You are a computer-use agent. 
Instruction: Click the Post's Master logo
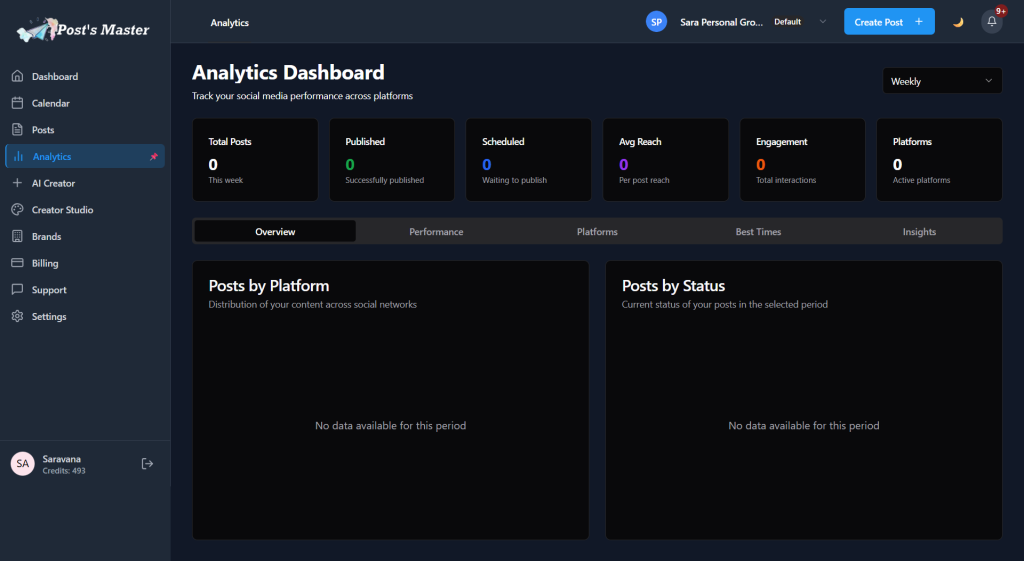(x=84, y=30)
